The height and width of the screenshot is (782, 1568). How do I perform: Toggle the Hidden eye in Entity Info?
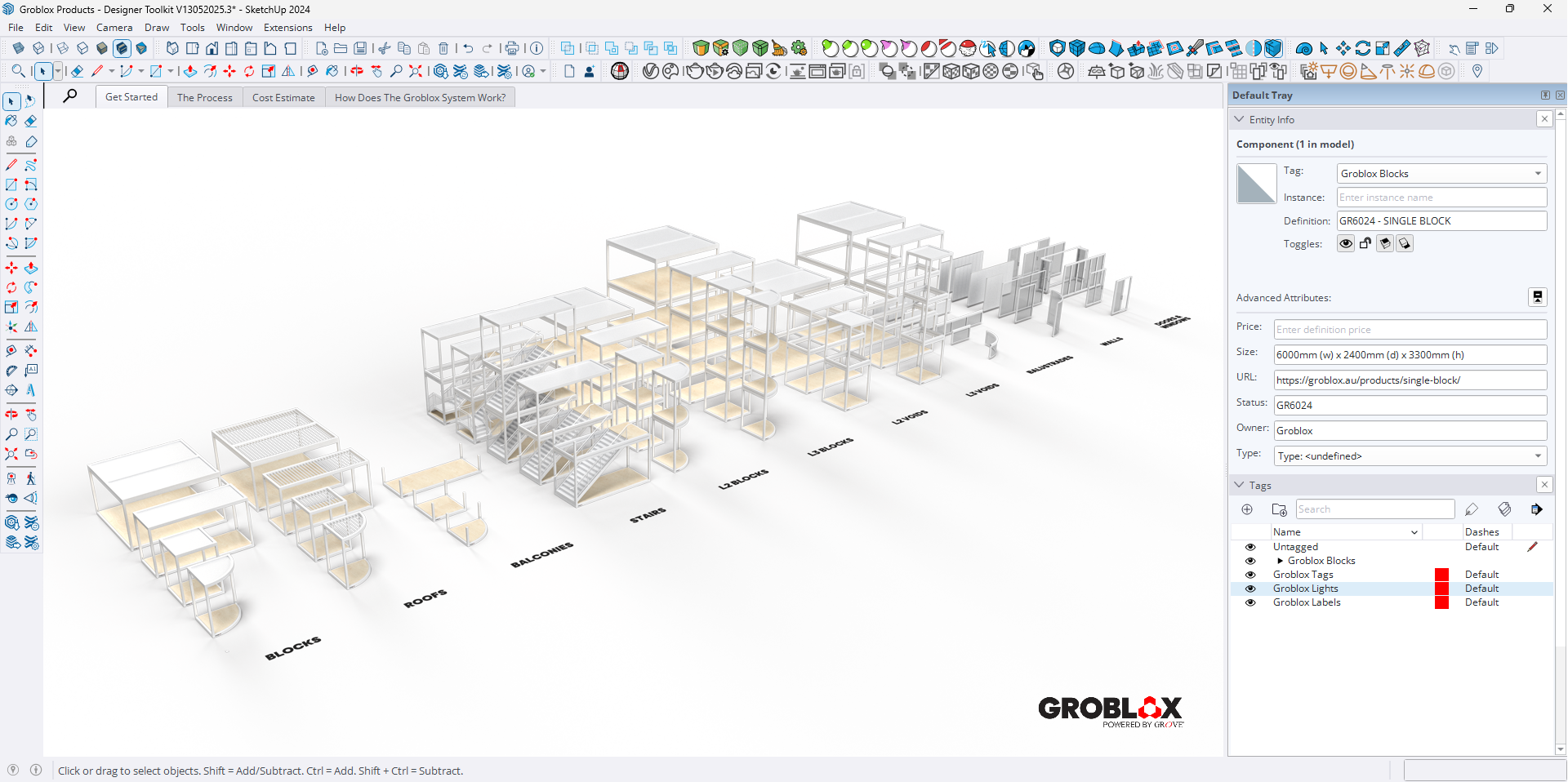point(1346,243)
